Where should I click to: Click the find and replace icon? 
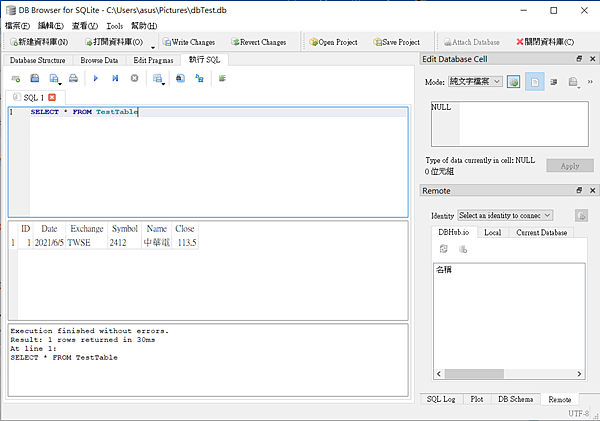(199, 78)
